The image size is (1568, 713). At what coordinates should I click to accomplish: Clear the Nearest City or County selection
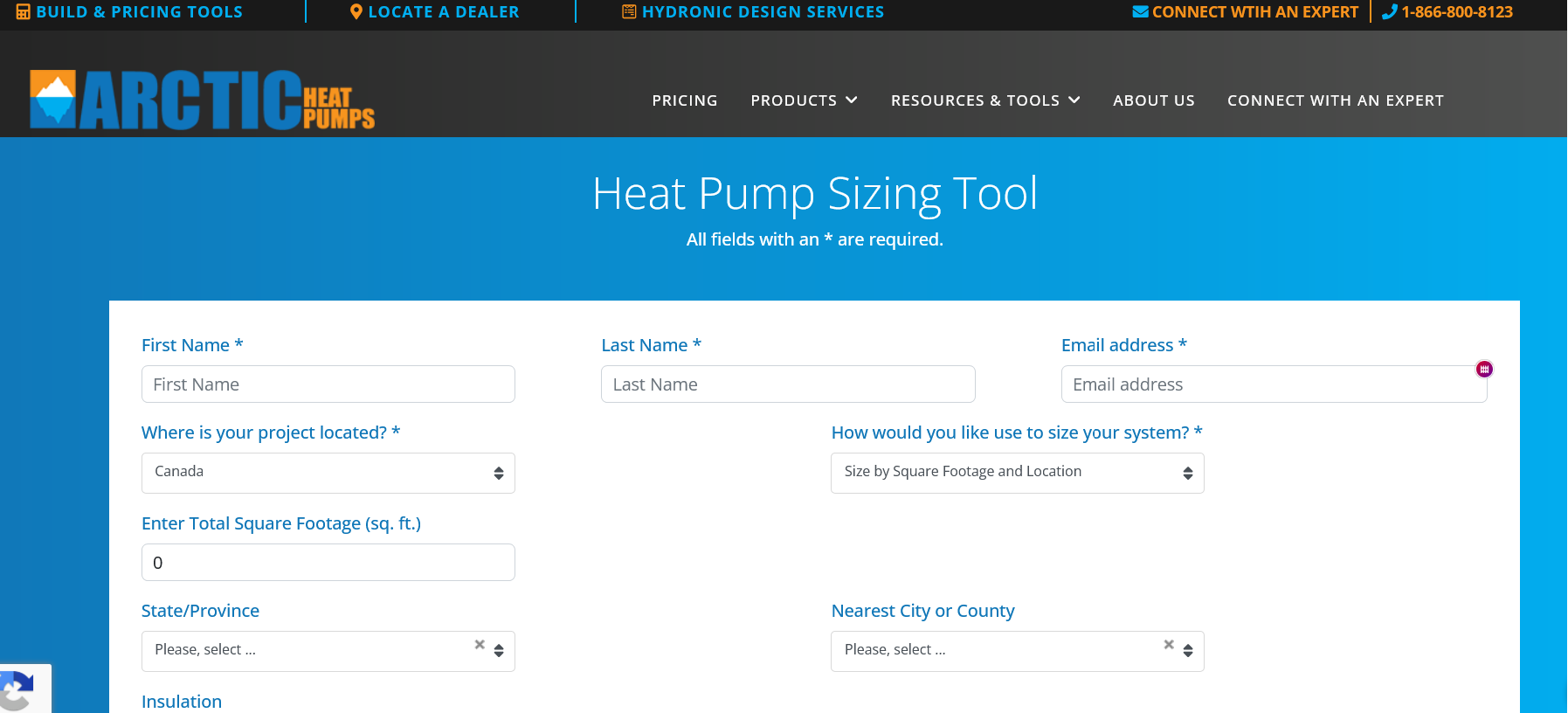[x=1169, y=644]
